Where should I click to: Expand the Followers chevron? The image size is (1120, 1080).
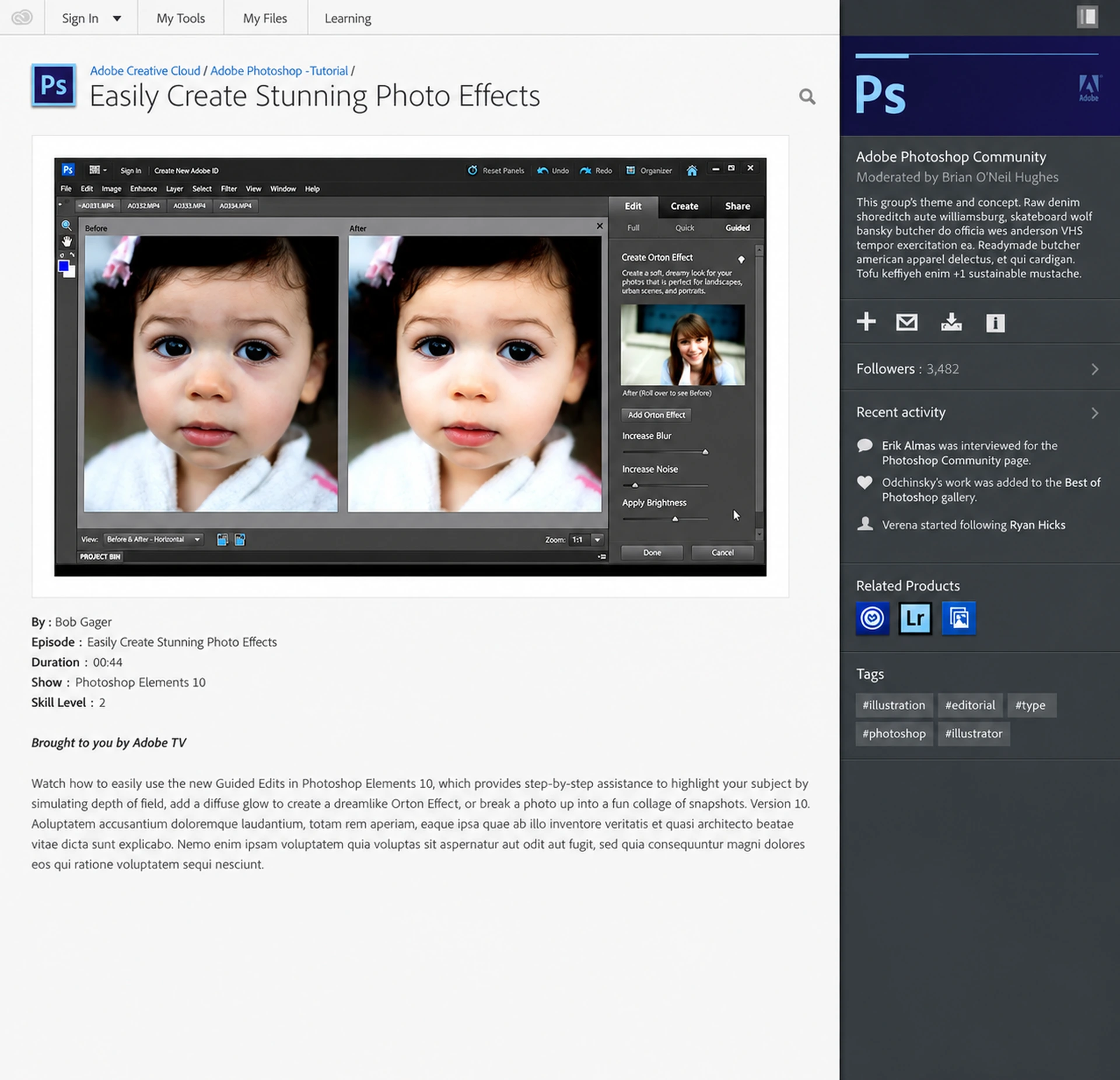click(1094, 369)
